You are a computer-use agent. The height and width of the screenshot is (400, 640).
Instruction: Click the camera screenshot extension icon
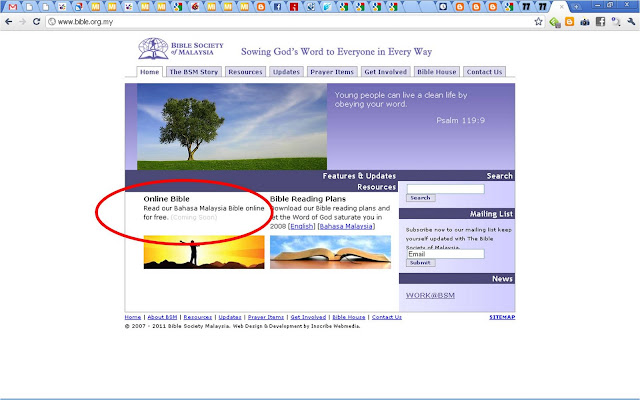(x=585, y=22)
